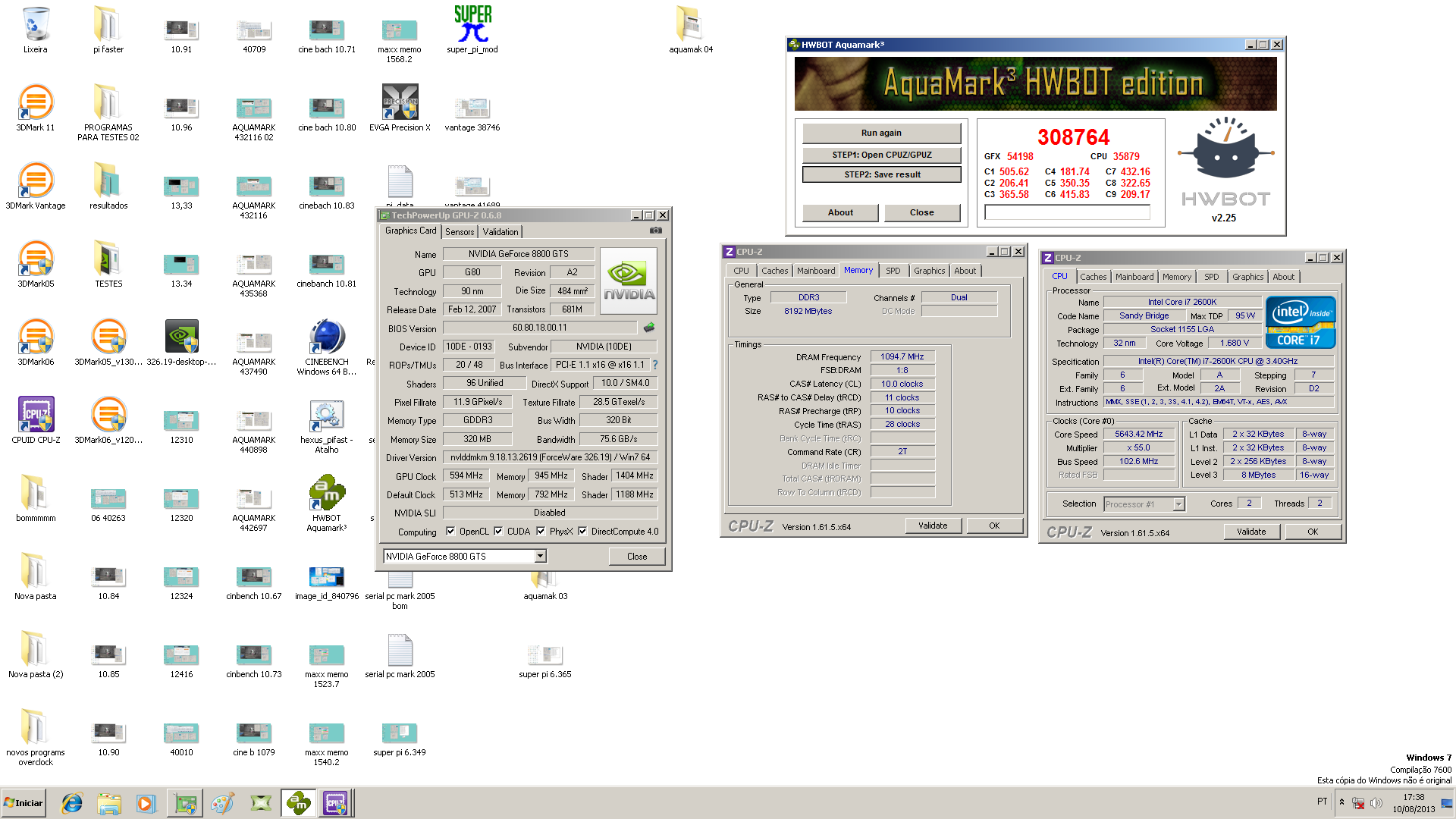This screenshot has width=1456, height=819.
Task: Select the Graphics Card tab in GPU-Z
Action: (410, 231)
